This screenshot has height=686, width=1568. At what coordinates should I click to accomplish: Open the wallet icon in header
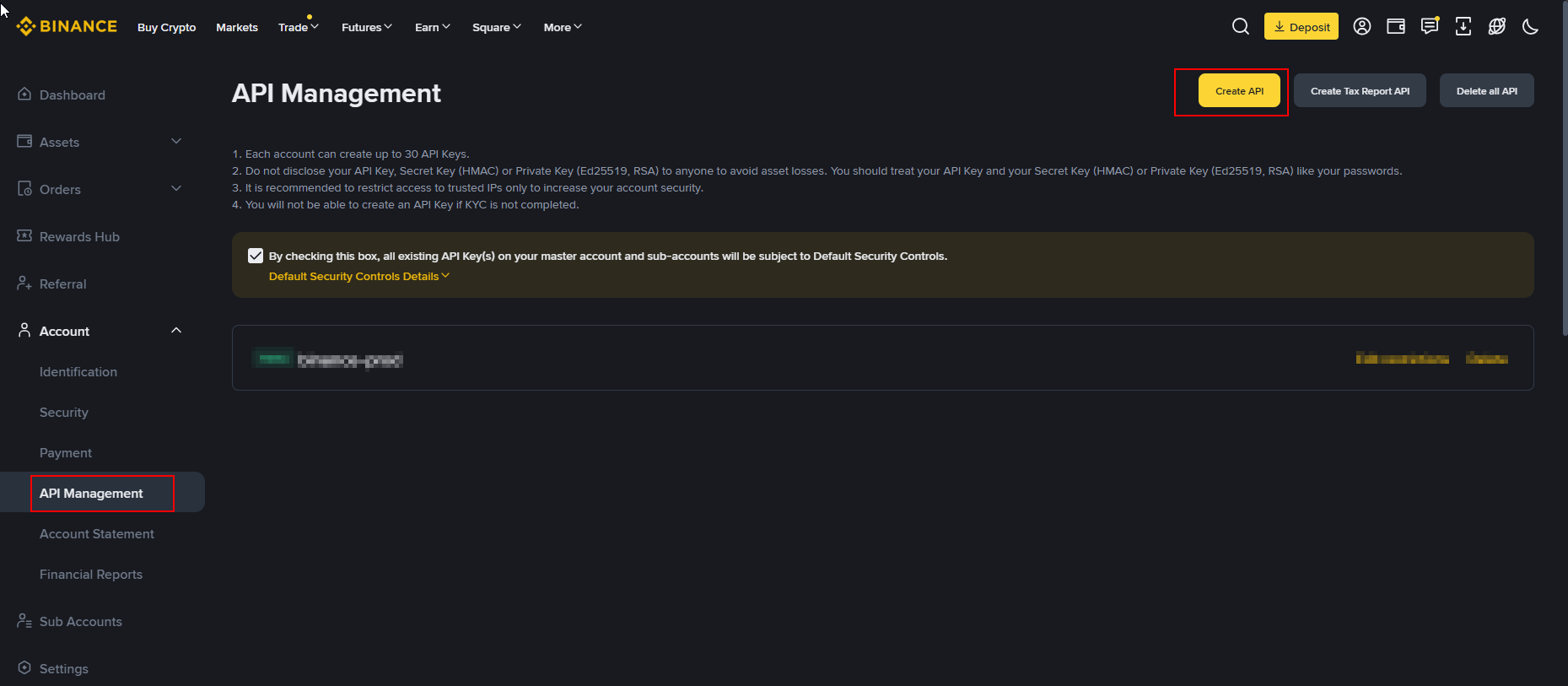[1396, 27]
